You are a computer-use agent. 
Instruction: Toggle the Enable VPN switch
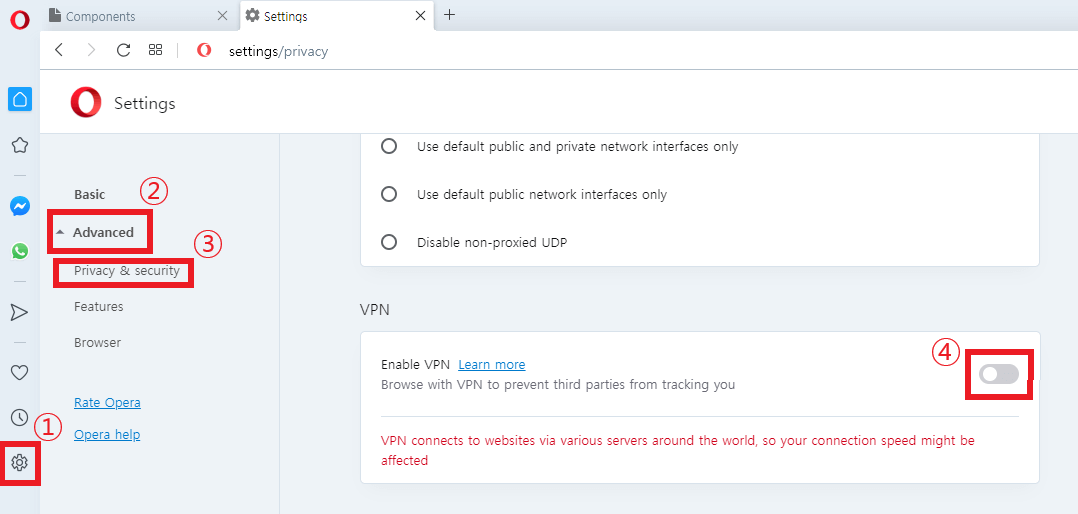point(999,374)
